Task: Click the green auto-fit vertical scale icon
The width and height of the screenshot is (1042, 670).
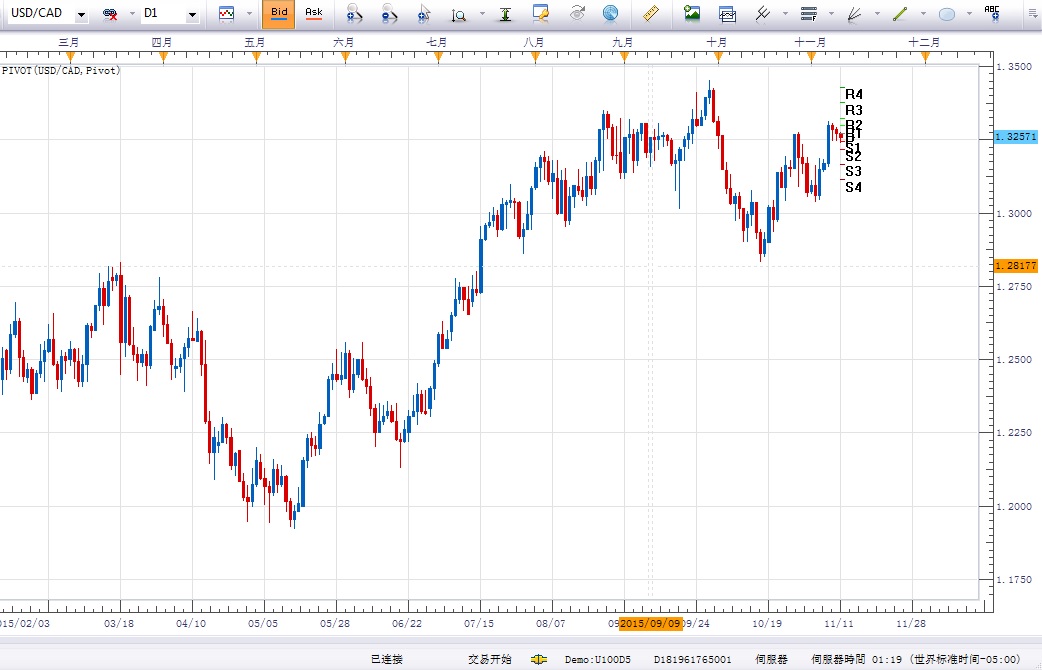Action: click(x=506, y=14)
